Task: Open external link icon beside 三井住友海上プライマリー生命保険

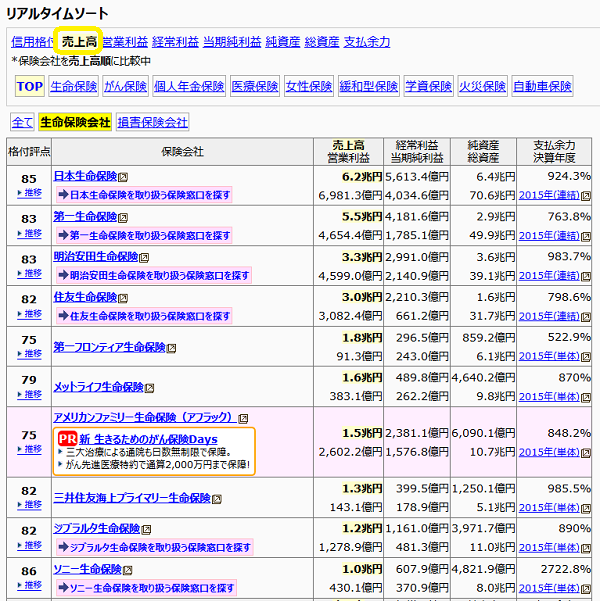Action: coord(217,499)
